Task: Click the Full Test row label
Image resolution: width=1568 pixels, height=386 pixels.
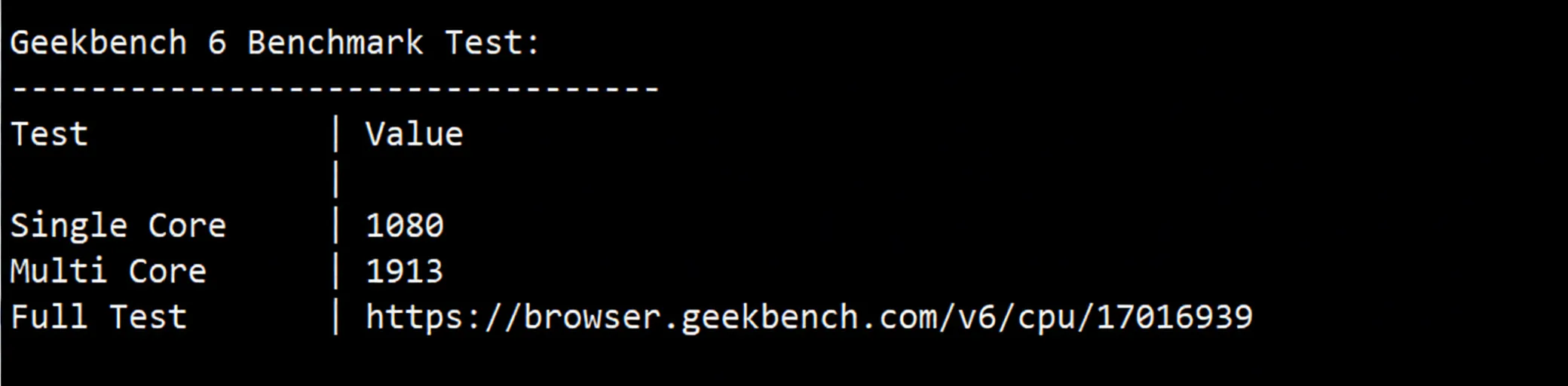Action: (x=98, y=317)
